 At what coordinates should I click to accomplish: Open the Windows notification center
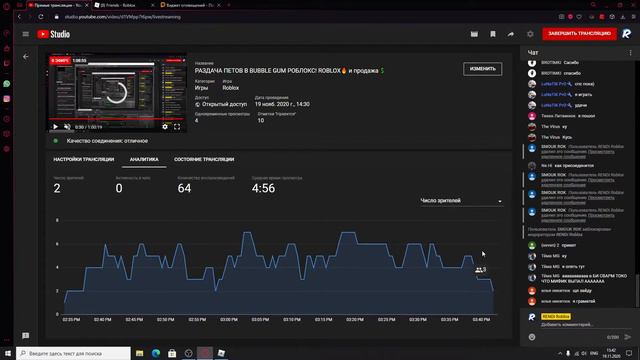click(x=629, y=353)
